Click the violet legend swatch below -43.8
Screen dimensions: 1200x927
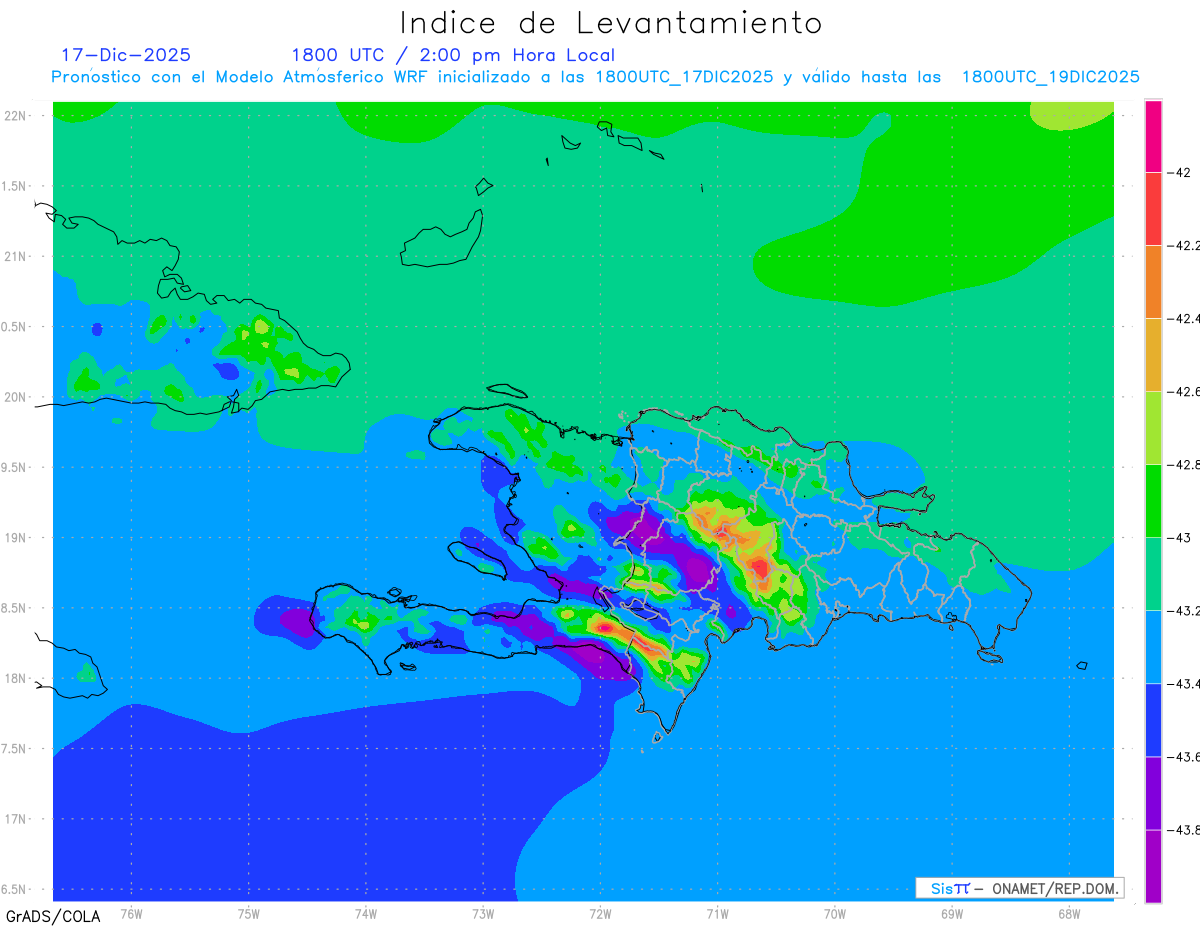pos(1153,866)
